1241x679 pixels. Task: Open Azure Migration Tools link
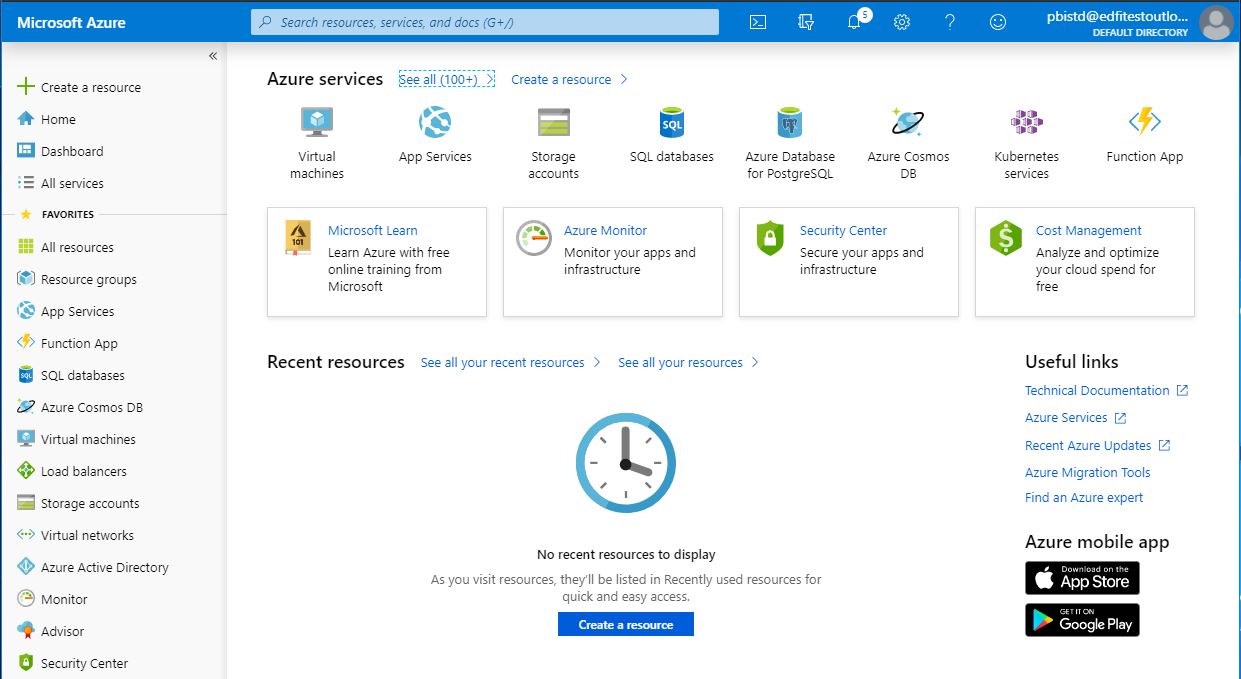tap(1088, 472)
